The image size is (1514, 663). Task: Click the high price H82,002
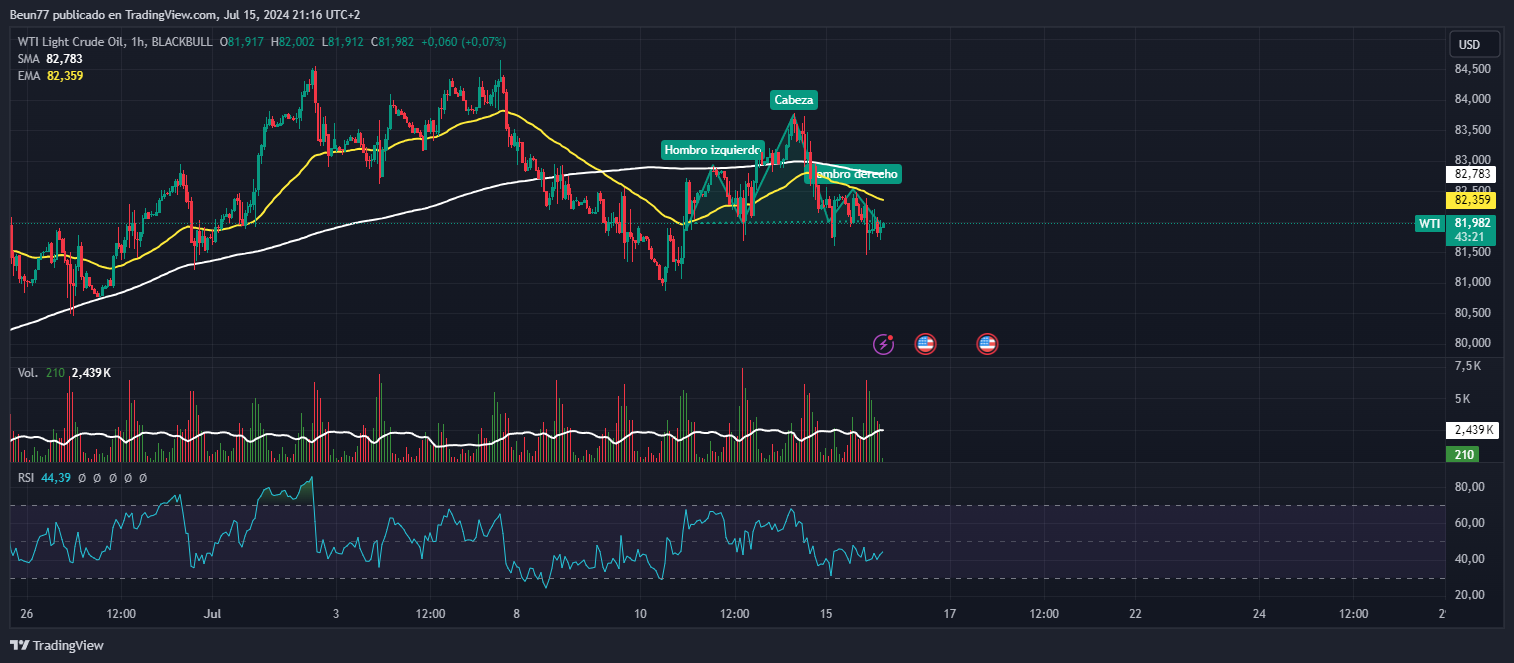(x=293, y=42)
